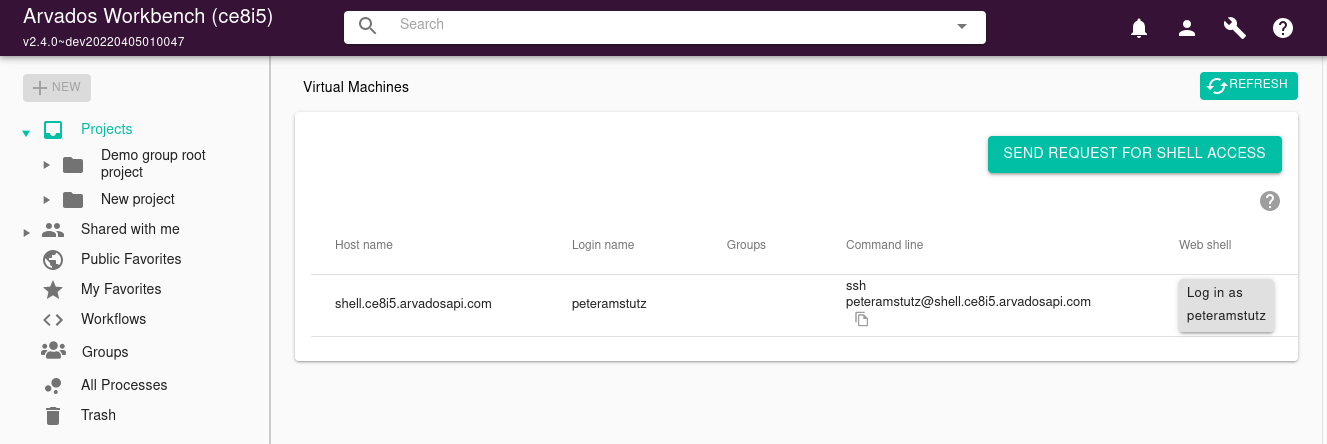This screenshot has width=1327, height=444.
Task: Open the notifications bell icon
Action: pos(1139,28)
